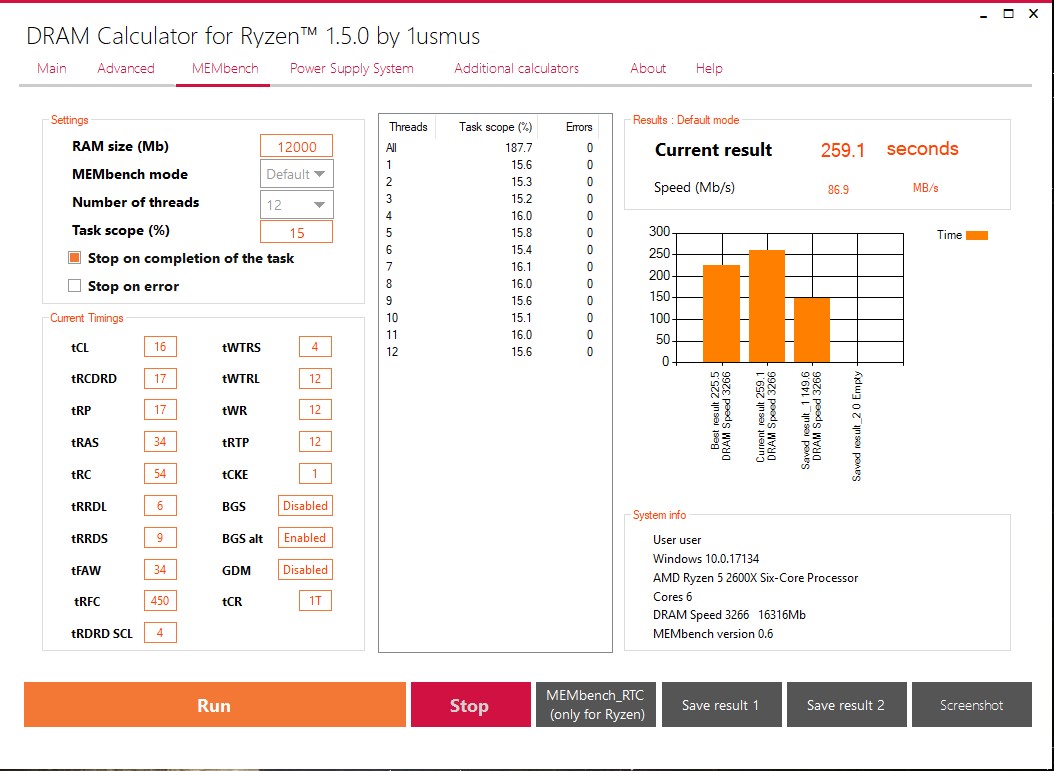Click the red Stop button

coord(471,705)
